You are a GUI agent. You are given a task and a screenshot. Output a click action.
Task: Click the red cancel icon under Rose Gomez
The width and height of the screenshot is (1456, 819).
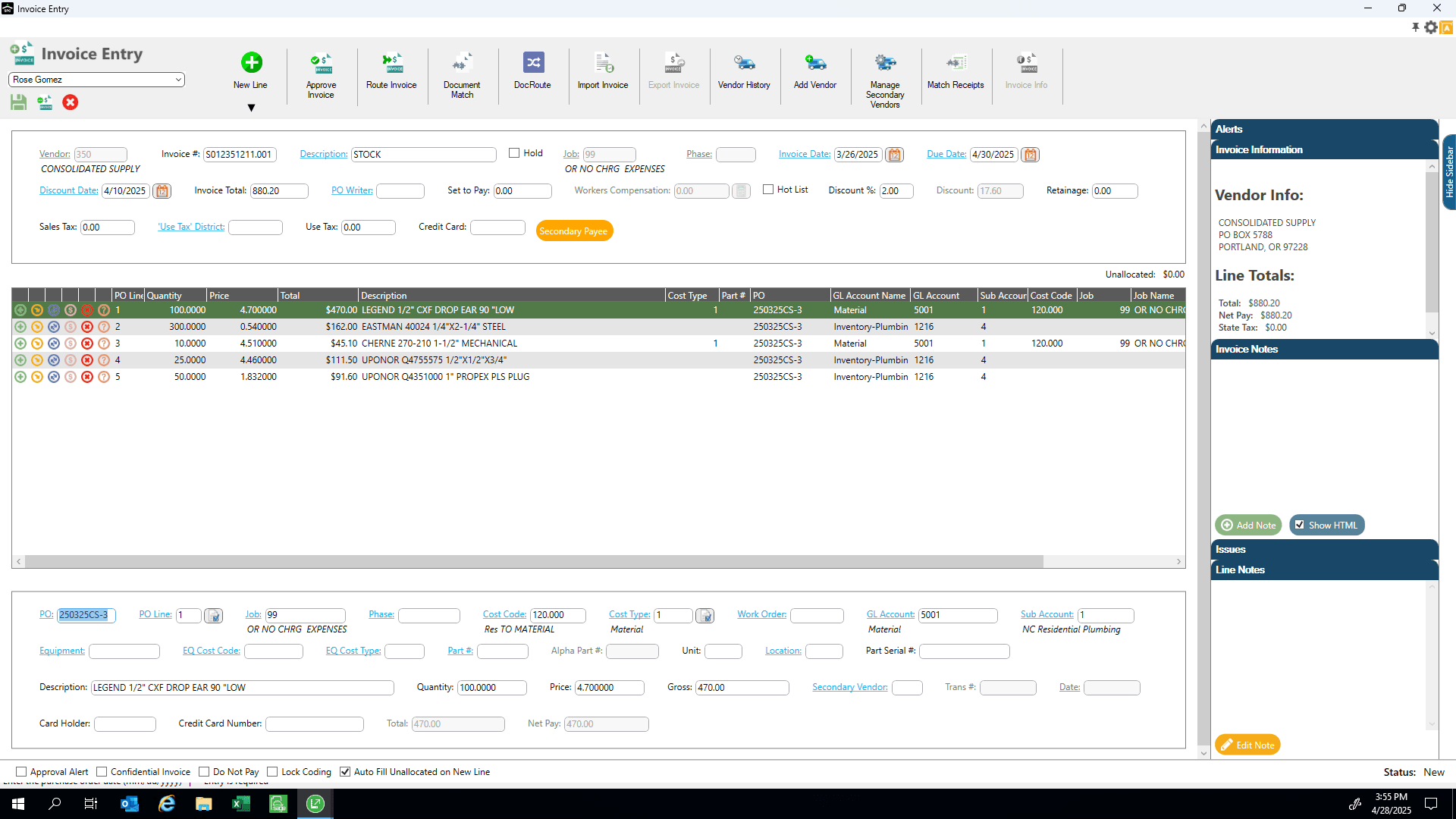71,102
